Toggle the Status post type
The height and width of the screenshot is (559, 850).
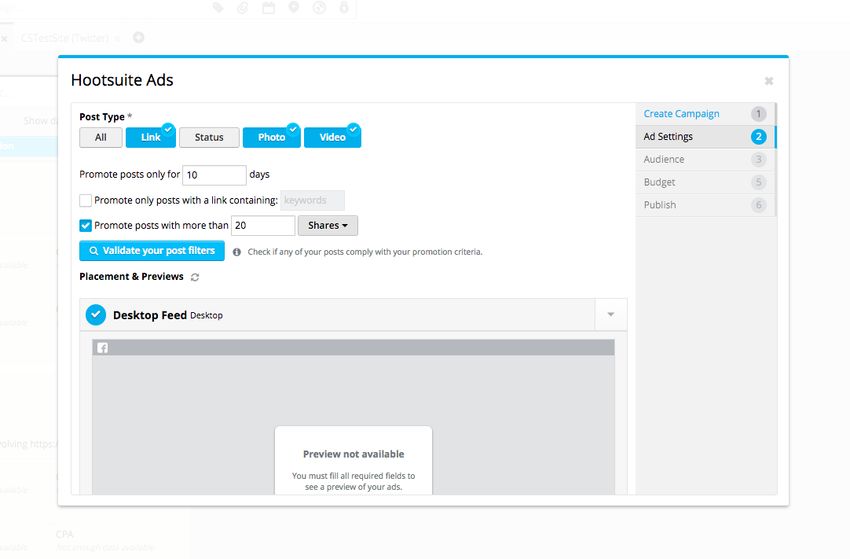(x=209, y=137)
